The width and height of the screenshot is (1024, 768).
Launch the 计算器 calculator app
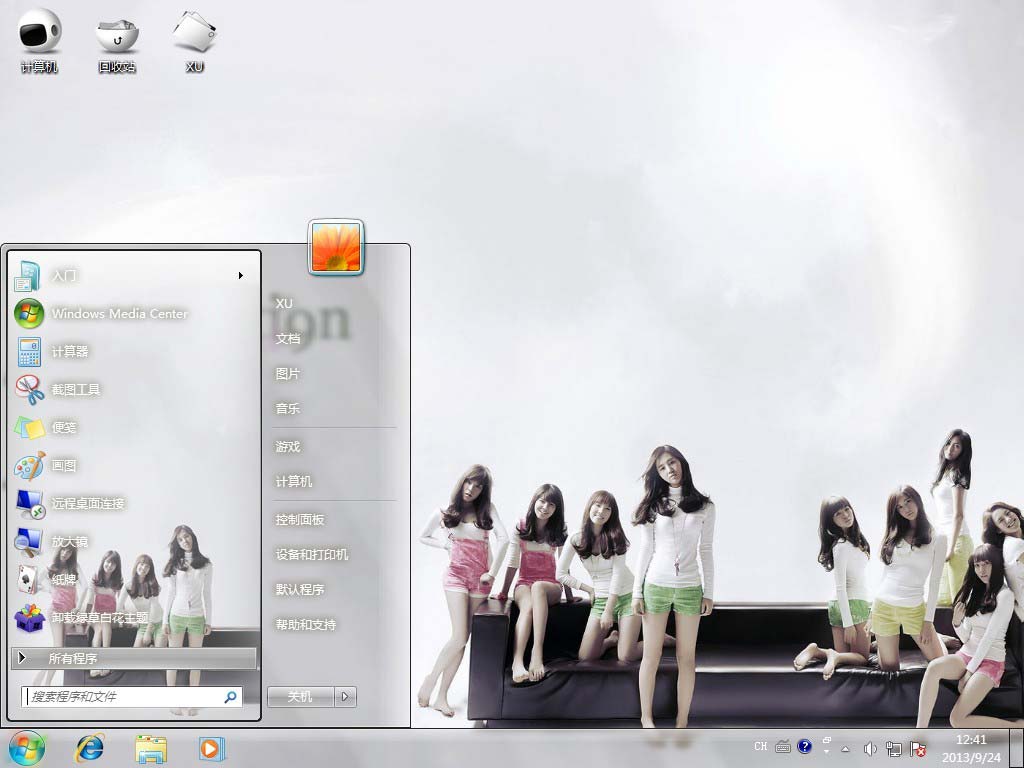(x=70, y=352)
